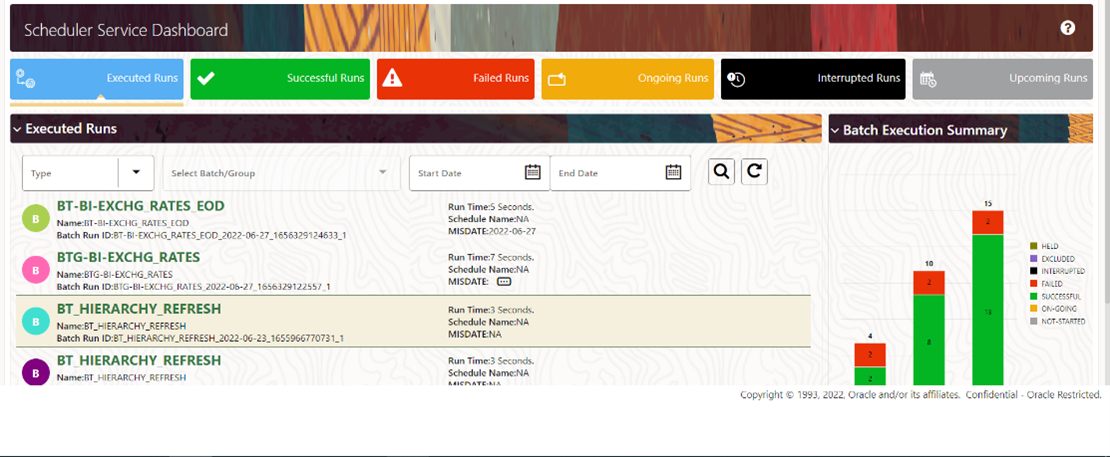This screenshot has height=457, width=1110.
Task: Click the INTERRUPTED legend swatch
Action: [x=1033, y=271]
